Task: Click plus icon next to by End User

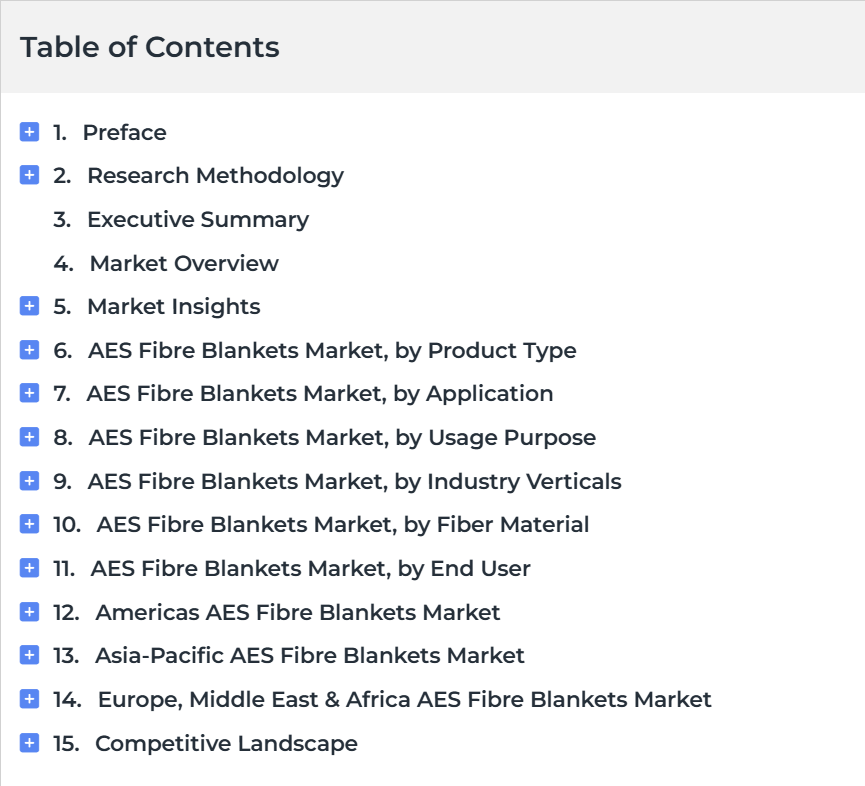Action: tap(29, 568)
